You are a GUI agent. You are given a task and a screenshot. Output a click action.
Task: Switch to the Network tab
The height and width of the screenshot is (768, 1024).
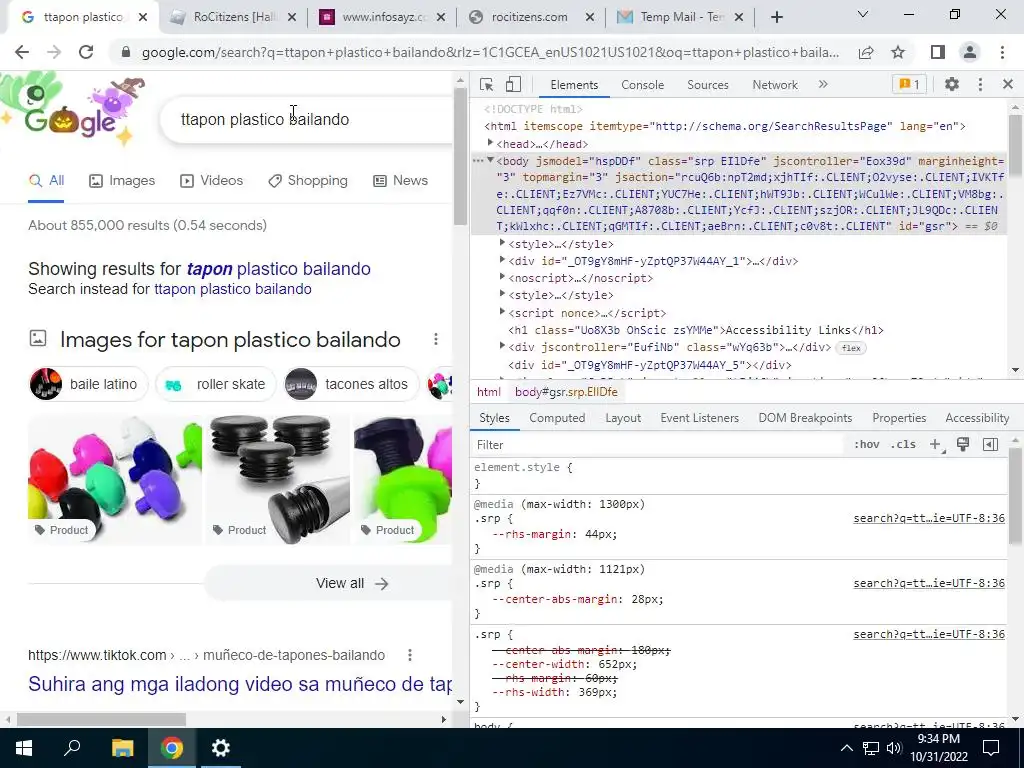[775, 85]
